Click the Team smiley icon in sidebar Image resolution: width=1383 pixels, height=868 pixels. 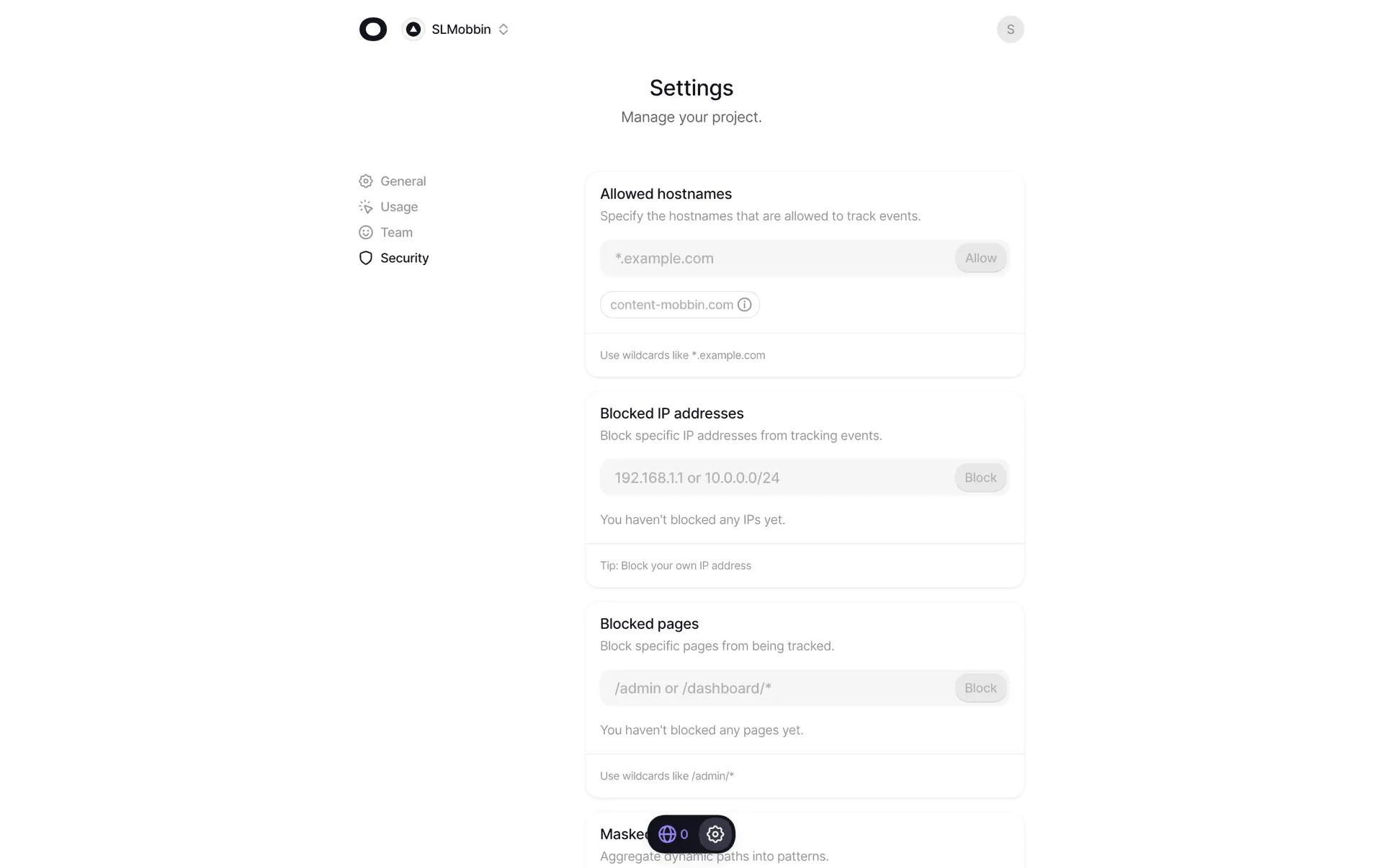pyautogui.click(x=366, y=233)
